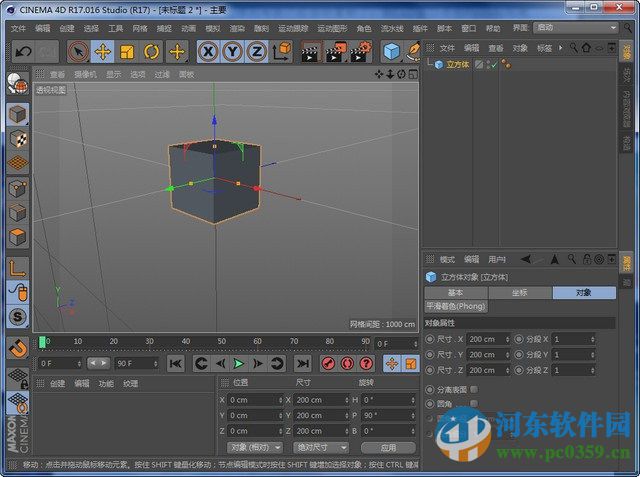Open 摄像机 menu in viewport

tap(85, 74)
